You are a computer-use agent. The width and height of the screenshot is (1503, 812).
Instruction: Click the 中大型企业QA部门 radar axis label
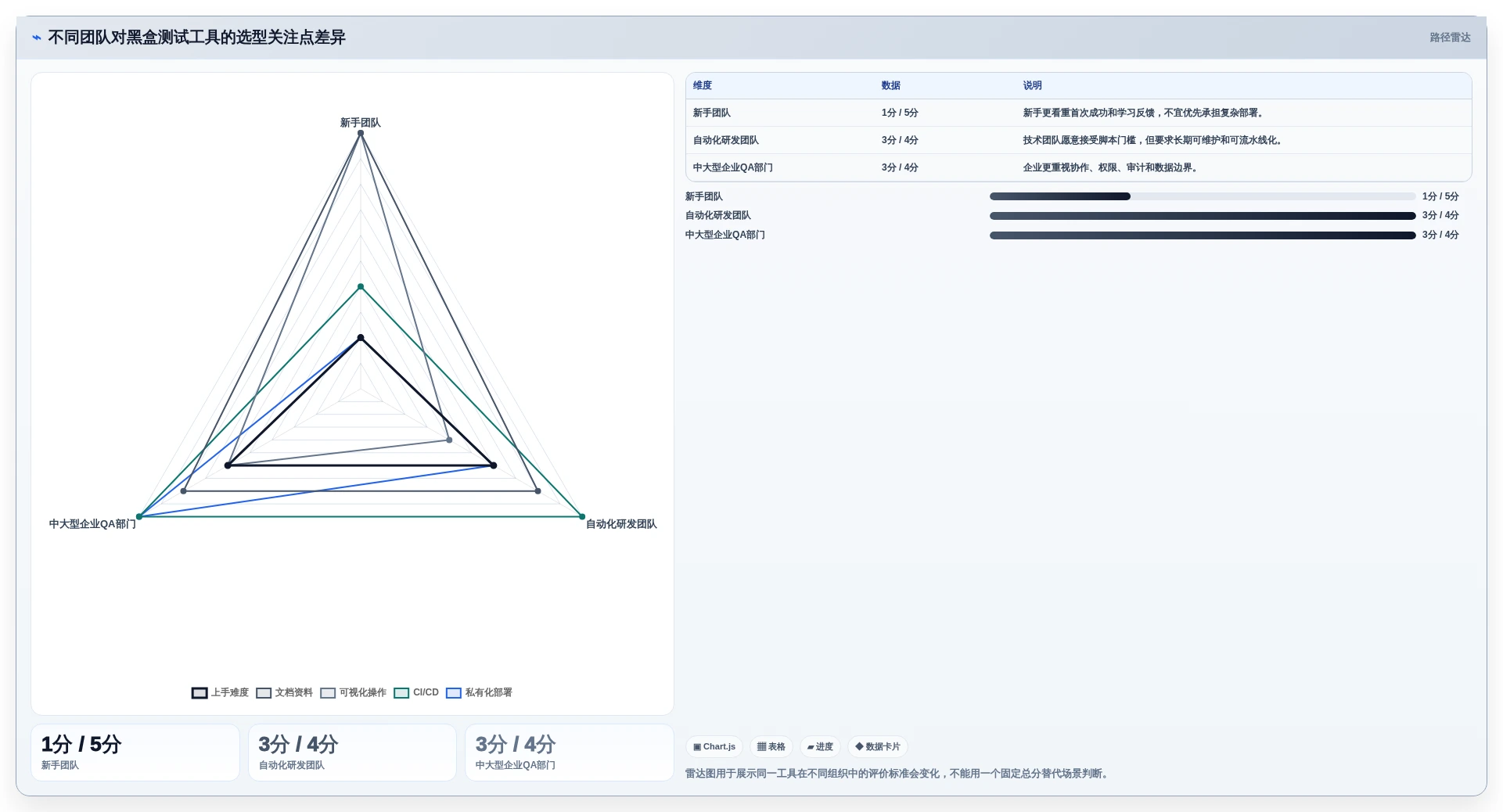pos(92,524)
